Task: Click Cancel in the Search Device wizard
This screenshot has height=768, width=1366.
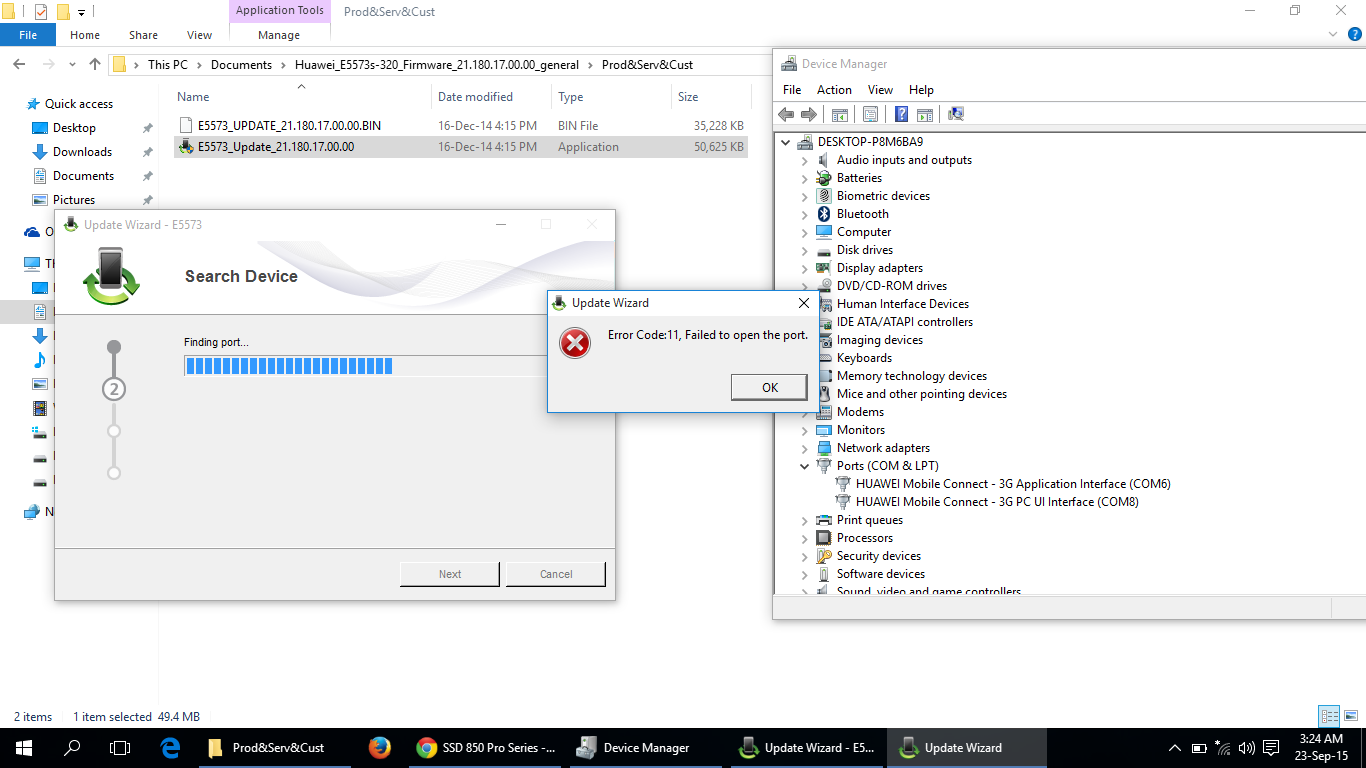Action: tap(556, 574)
